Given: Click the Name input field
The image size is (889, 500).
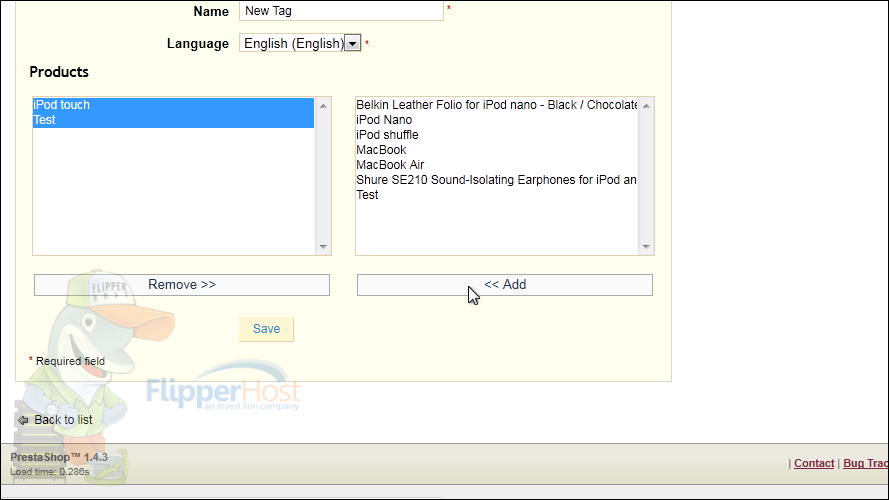Looking at the screenshot, I should click(341, 11).
